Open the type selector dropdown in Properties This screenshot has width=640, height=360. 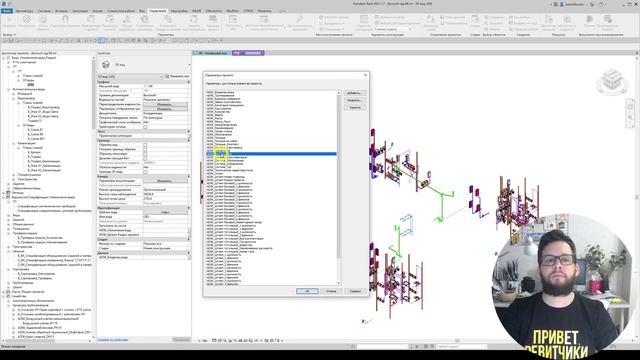pos(189,65)
